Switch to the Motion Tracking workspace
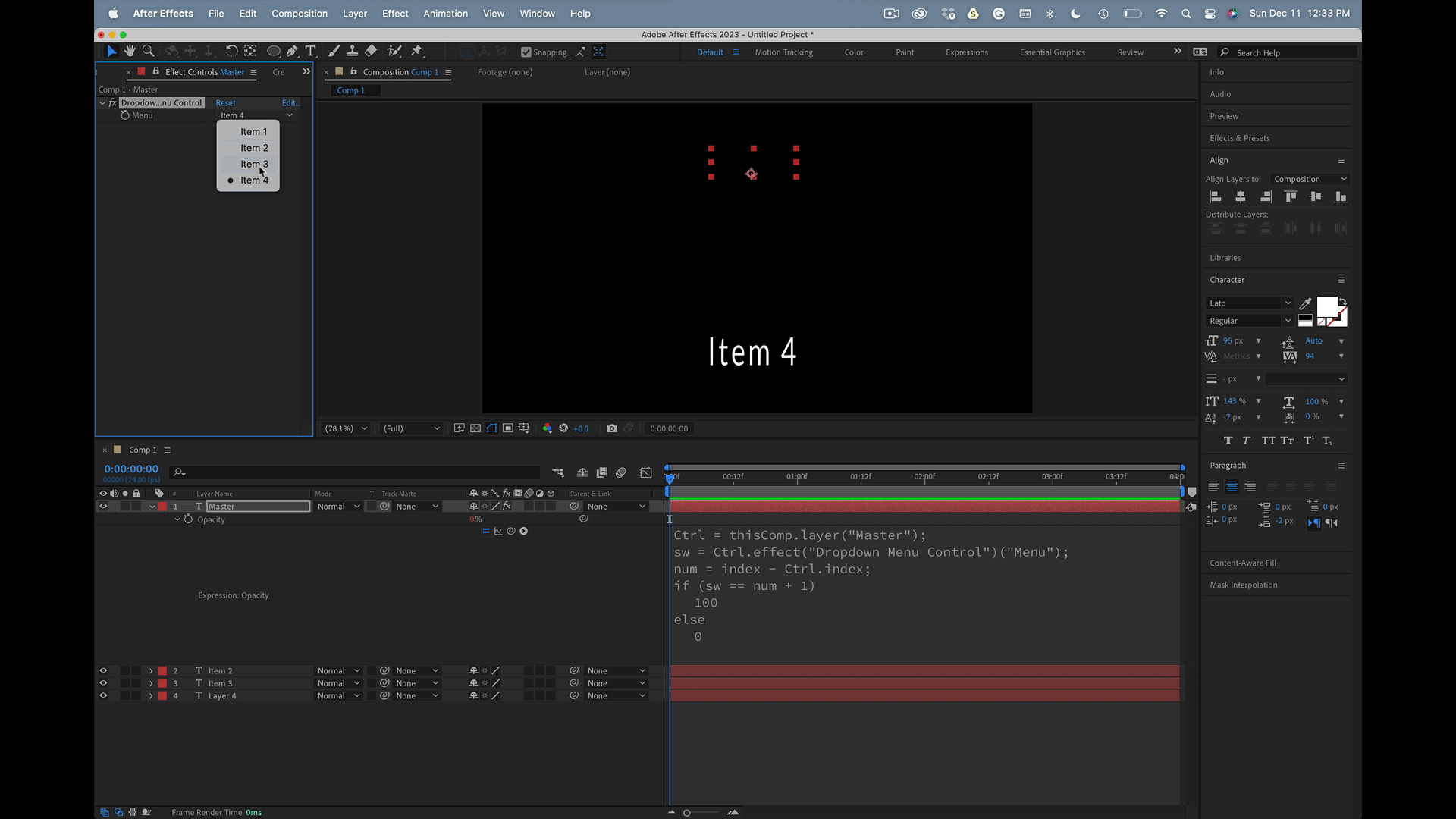 (783, 52)
